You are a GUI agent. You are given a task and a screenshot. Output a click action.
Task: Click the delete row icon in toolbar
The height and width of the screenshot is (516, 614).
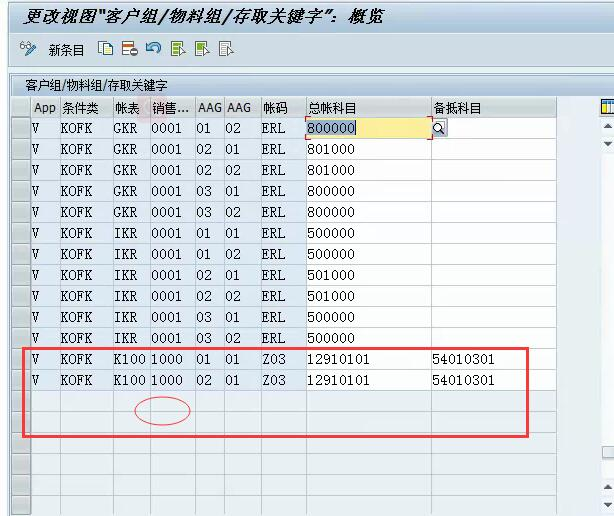(129, 49)
